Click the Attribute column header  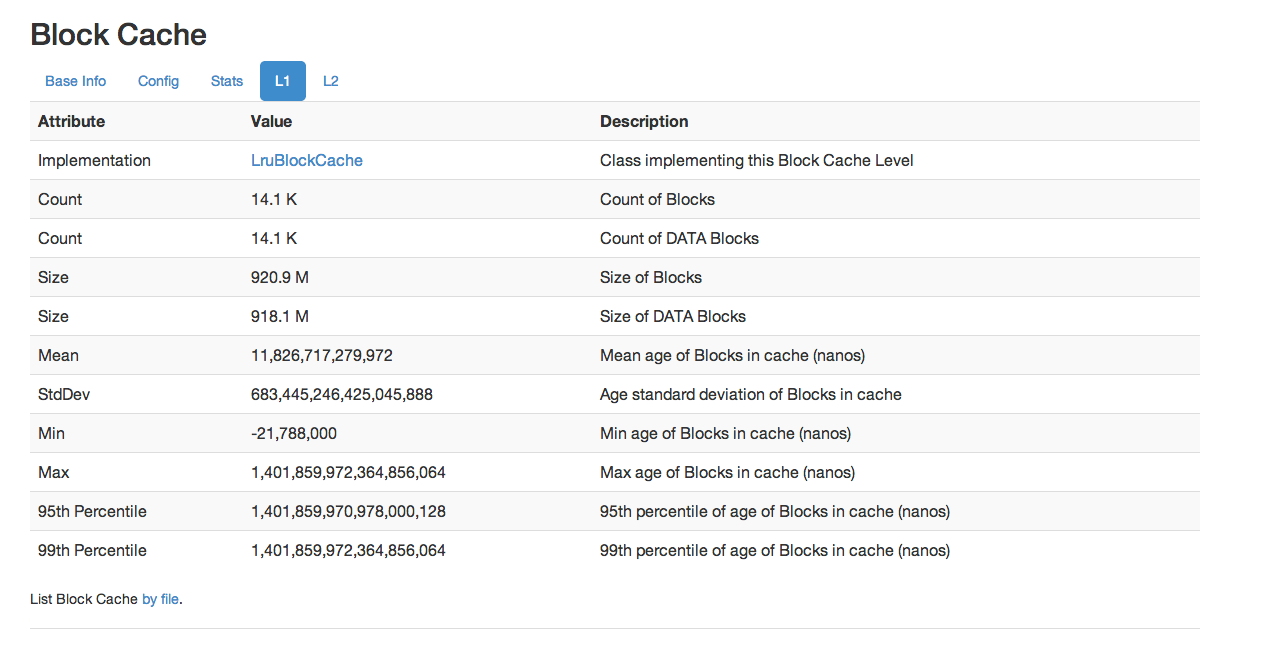tap(71, 121)
